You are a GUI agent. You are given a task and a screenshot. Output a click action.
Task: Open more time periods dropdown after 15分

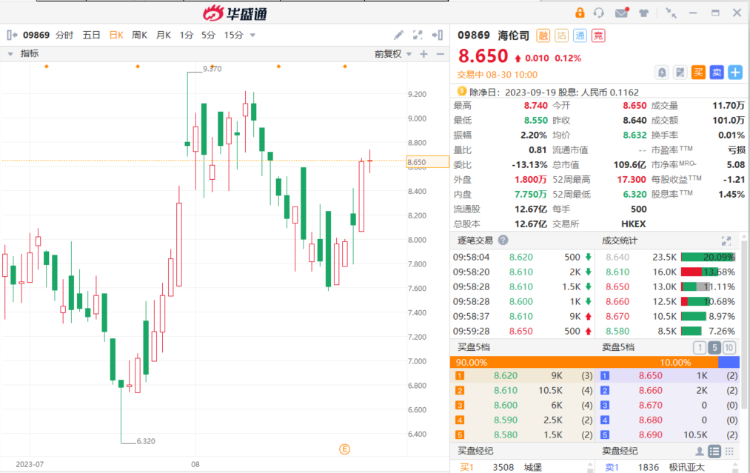pos(253,35)
